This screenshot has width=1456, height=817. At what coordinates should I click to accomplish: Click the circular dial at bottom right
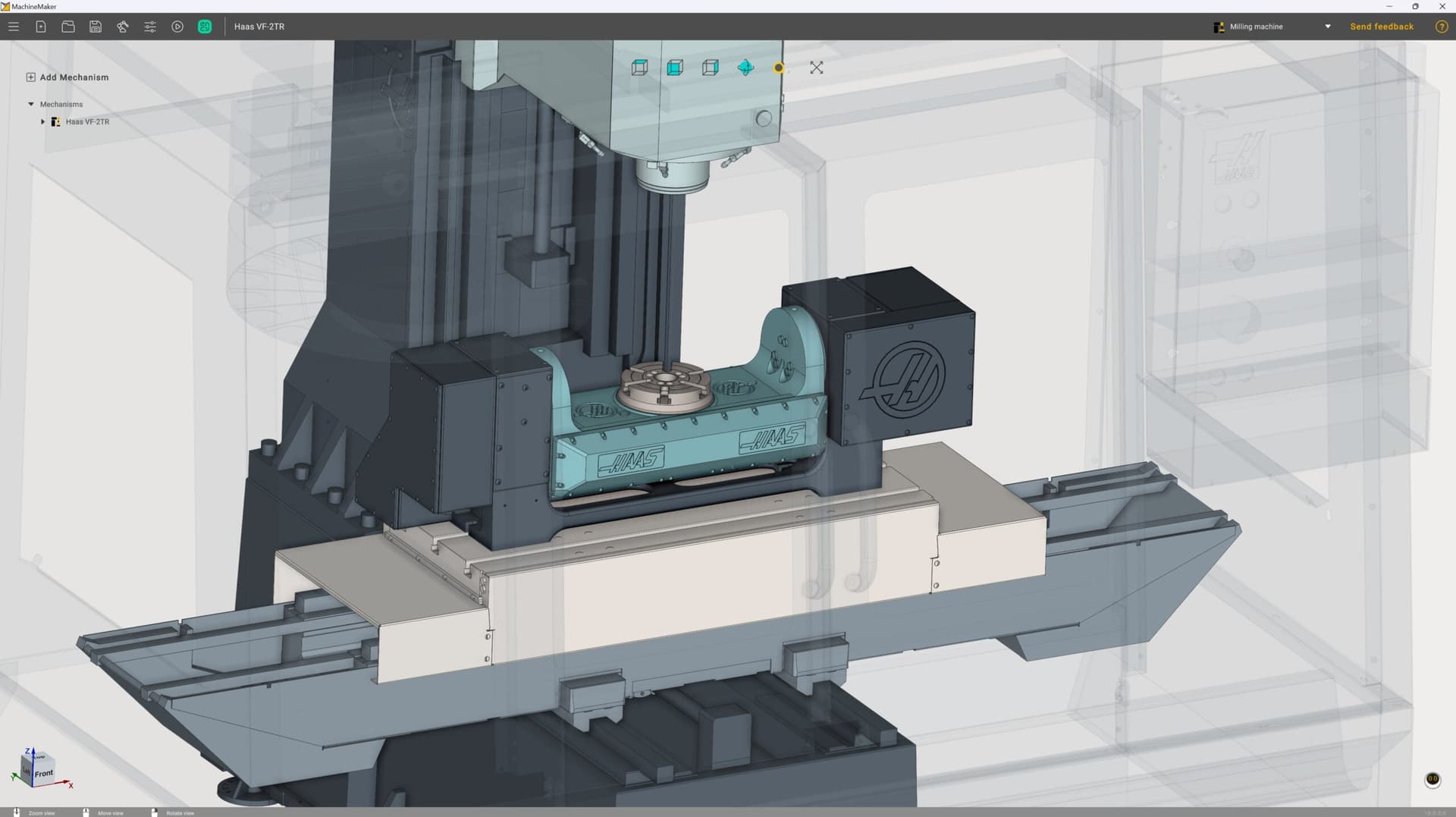(1432, 778)
